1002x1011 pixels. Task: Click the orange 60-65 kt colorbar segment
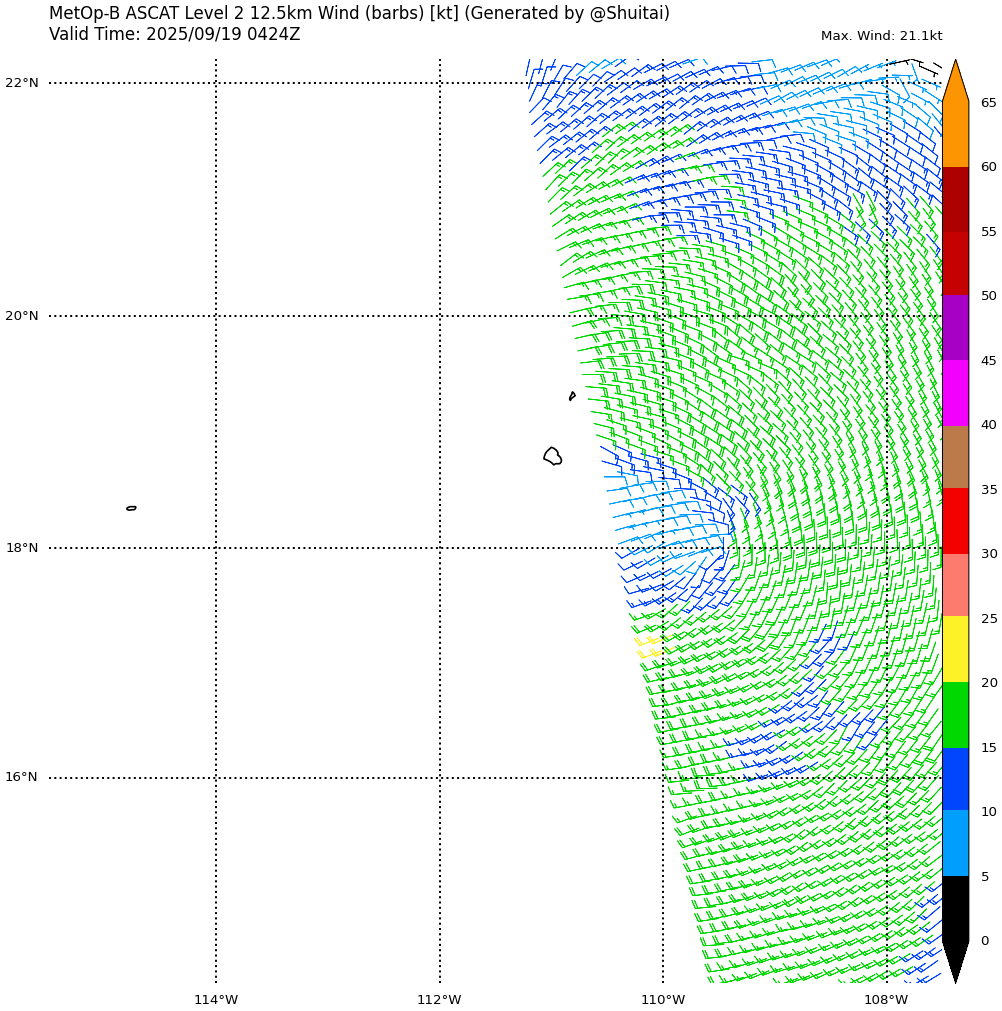(955, 134)
